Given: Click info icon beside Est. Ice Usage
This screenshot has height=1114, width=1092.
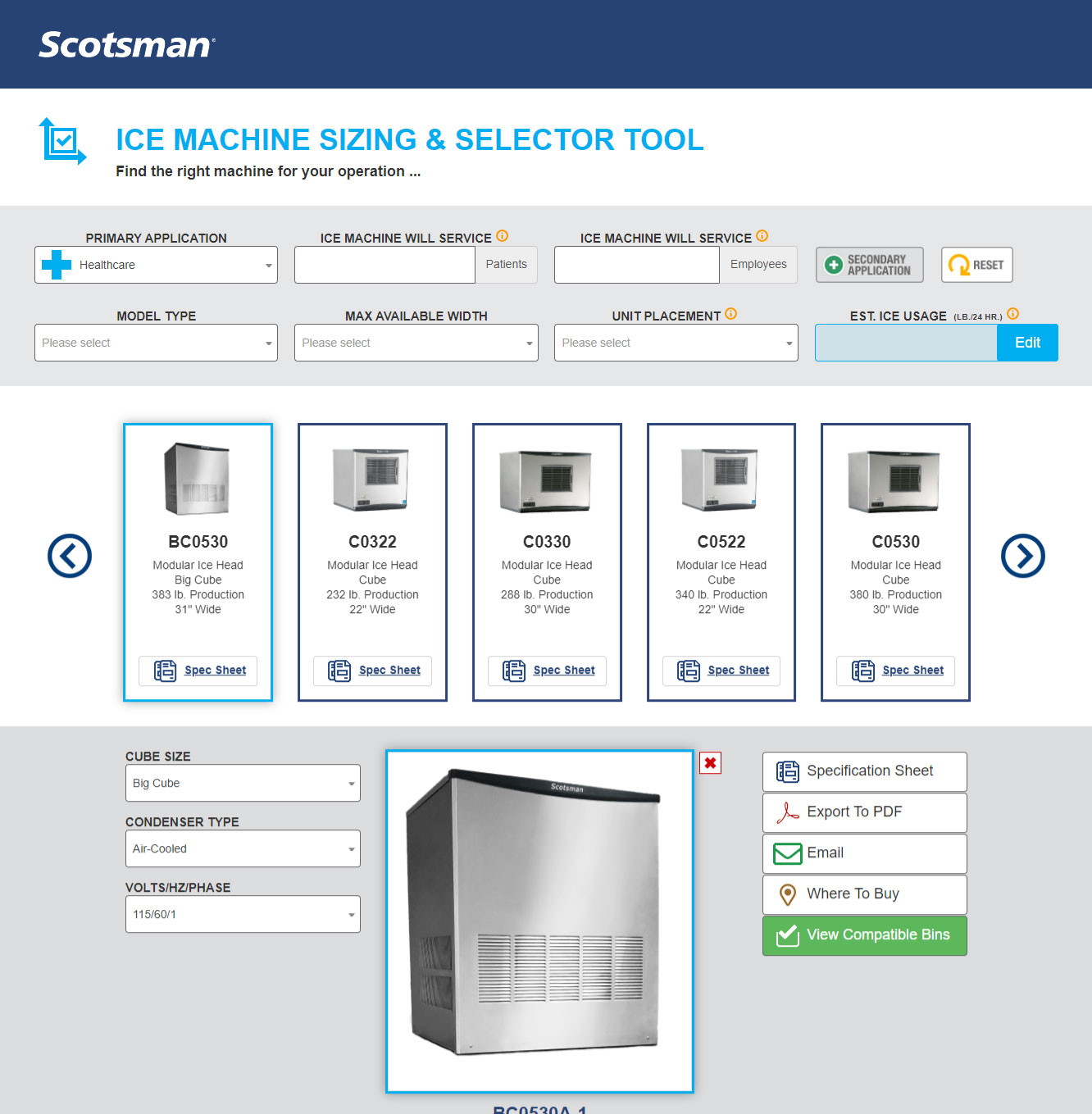Looking at the screenshot, I should click(x=1012, y=314).
